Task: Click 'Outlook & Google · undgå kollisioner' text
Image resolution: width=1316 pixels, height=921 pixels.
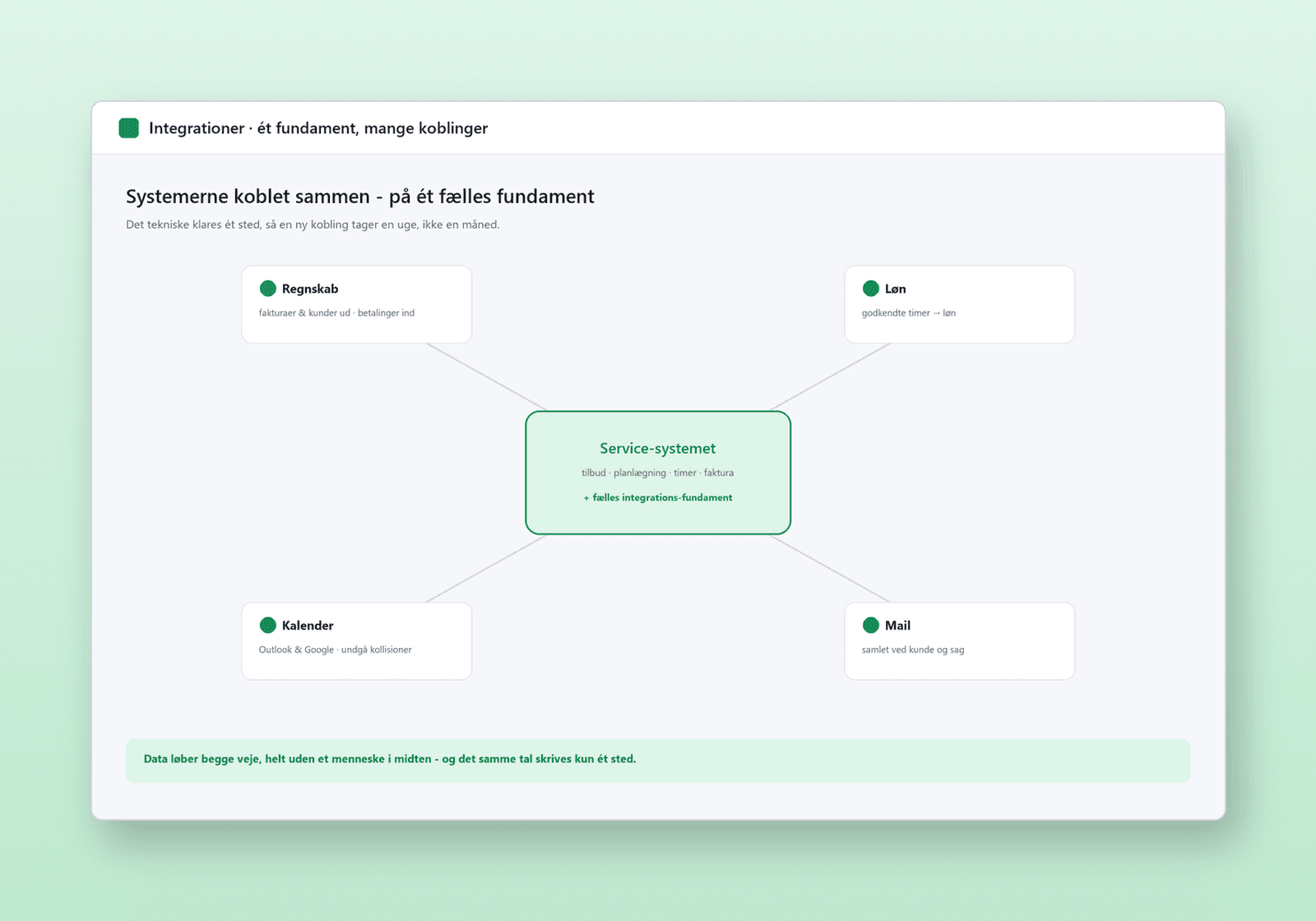Action: point(335,650)
